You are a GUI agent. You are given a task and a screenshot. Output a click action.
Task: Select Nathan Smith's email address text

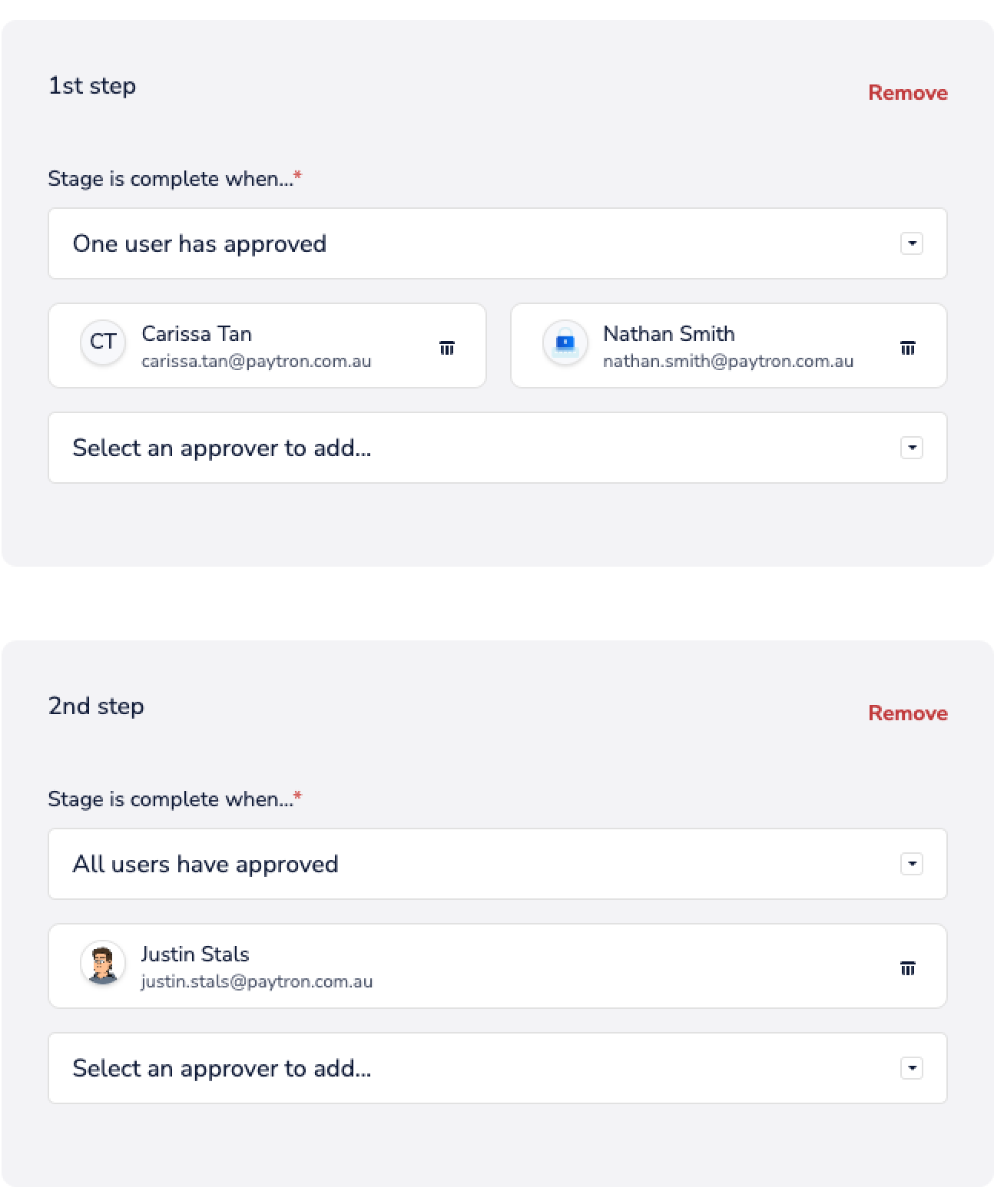tap(727, 361)
